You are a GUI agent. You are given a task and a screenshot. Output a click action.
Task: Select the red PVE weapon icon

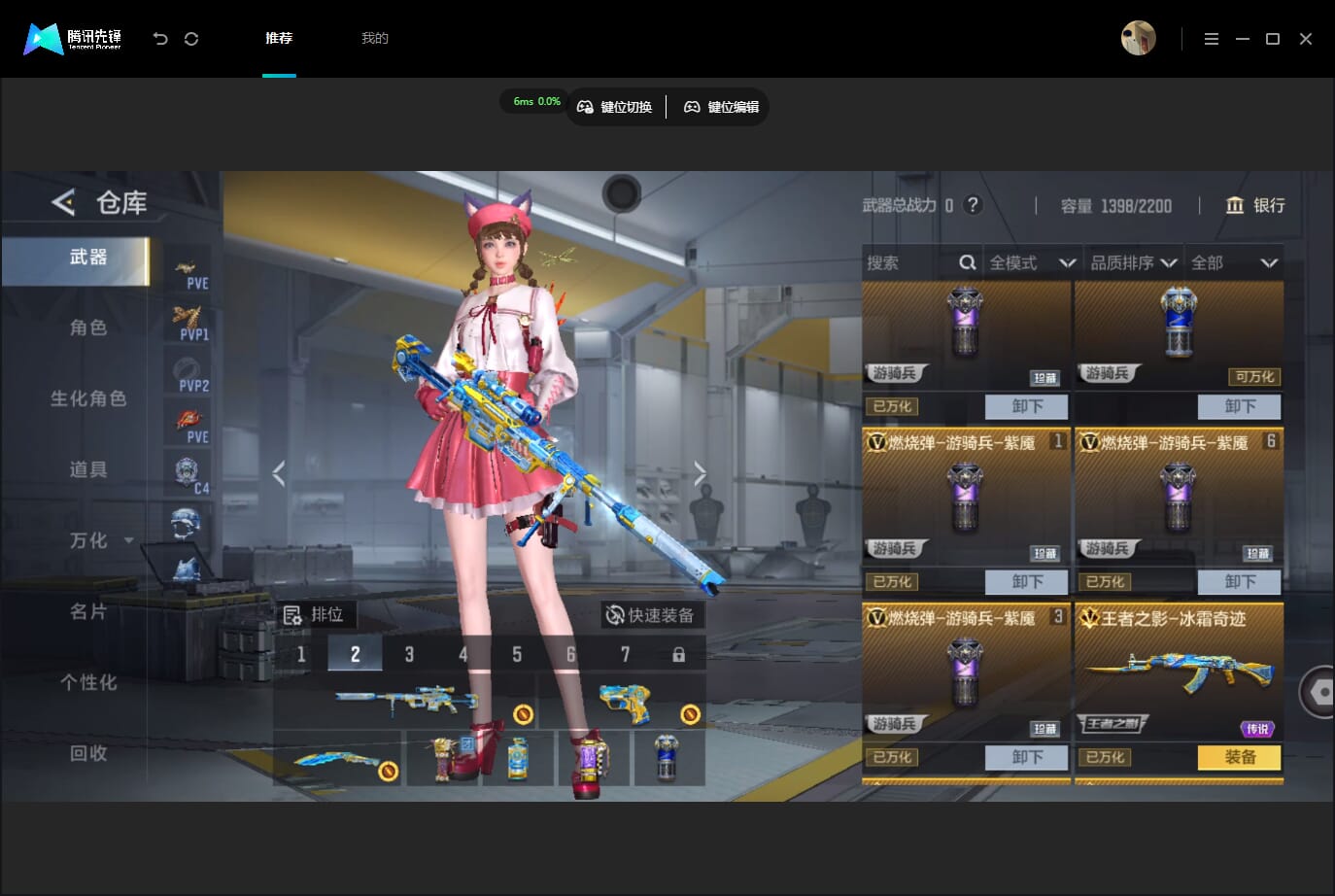(x=188, y=425)
